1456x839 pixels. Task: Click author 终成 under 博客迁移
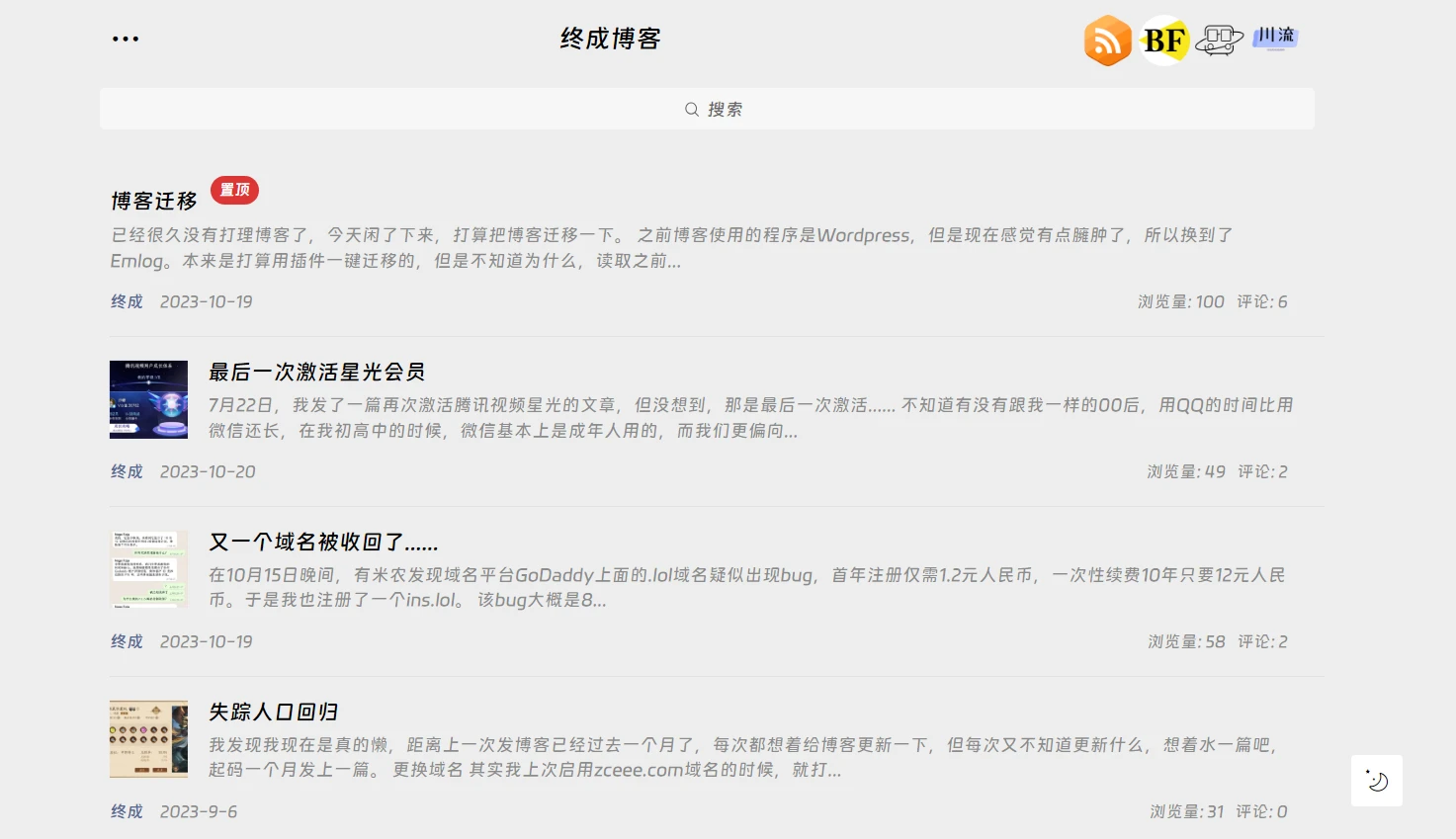tap(127, 301)
